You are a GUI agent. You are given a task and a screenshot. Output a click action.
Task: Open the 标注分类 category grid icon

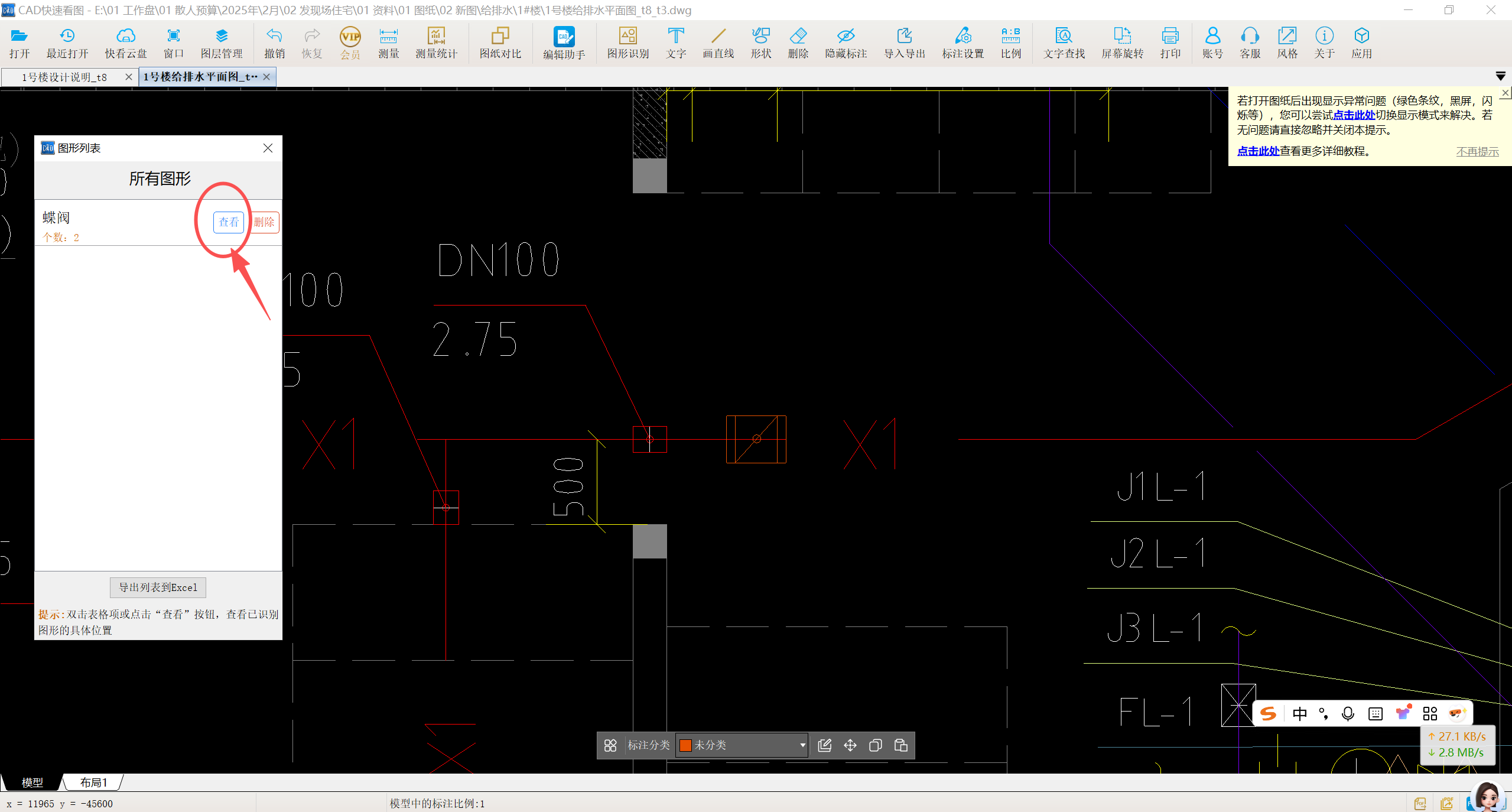click(610, 745)
